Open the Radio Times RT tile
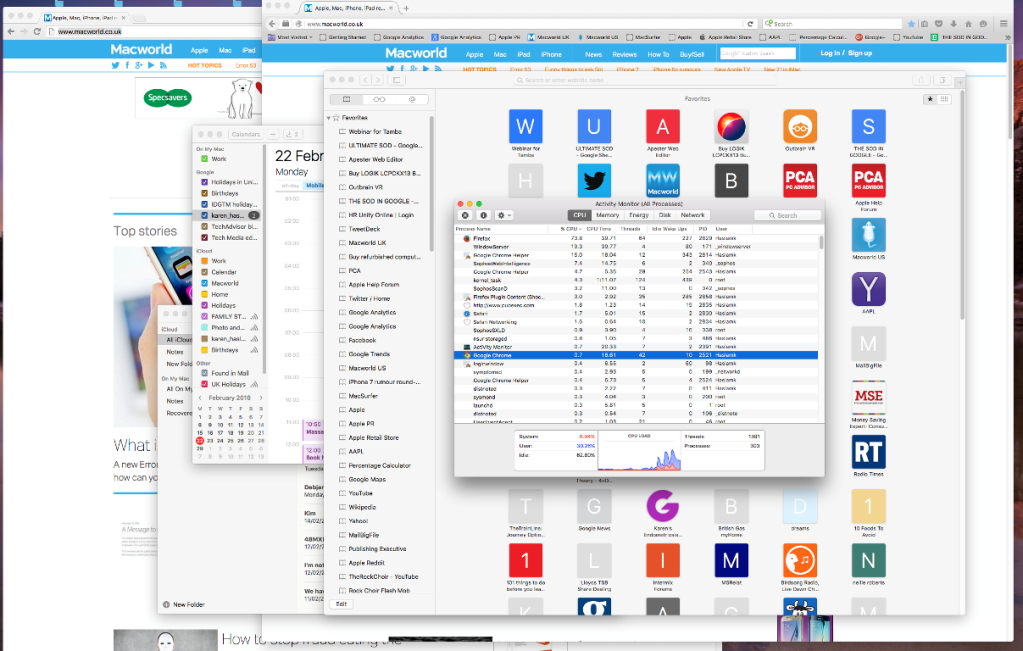Image resolution: width=1023 pixels, height=651 pixels. click(868, 451)
